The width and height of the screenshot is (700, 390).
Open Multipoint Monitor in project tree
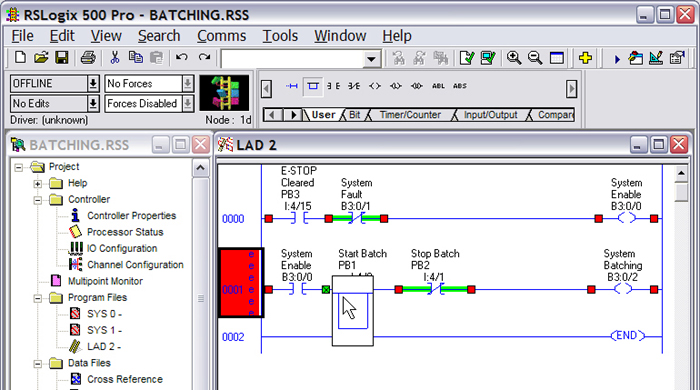[x=105, y=281]
